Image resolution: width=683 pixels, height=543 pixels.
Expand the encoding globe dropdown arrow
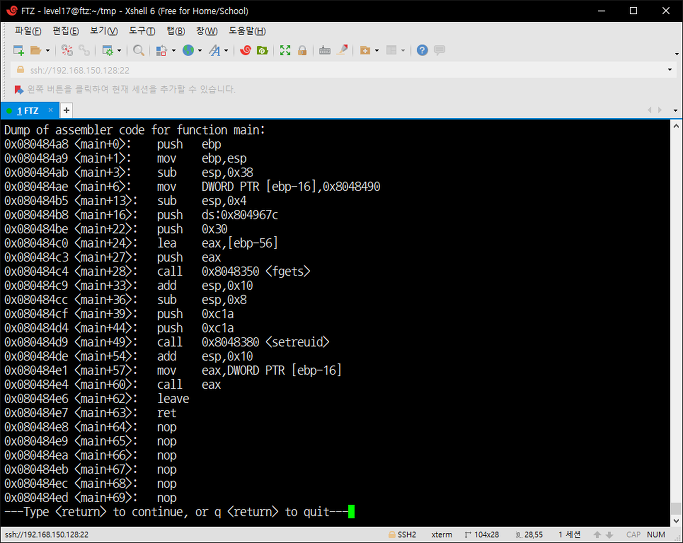[200, 51]
